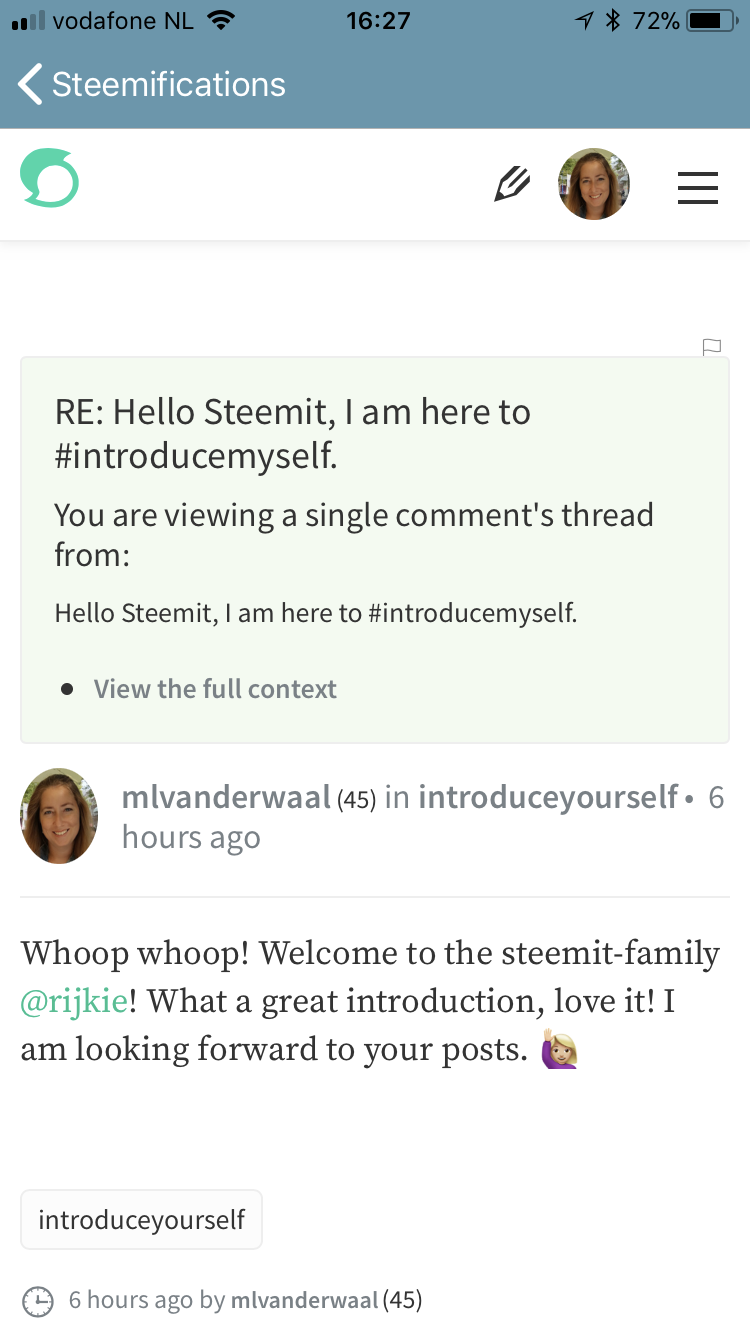750x1334 pixels.
Task: Click mlvanderwaal in the footer timestamp line
Action: pyautogui.click(x=304, y=1301)
